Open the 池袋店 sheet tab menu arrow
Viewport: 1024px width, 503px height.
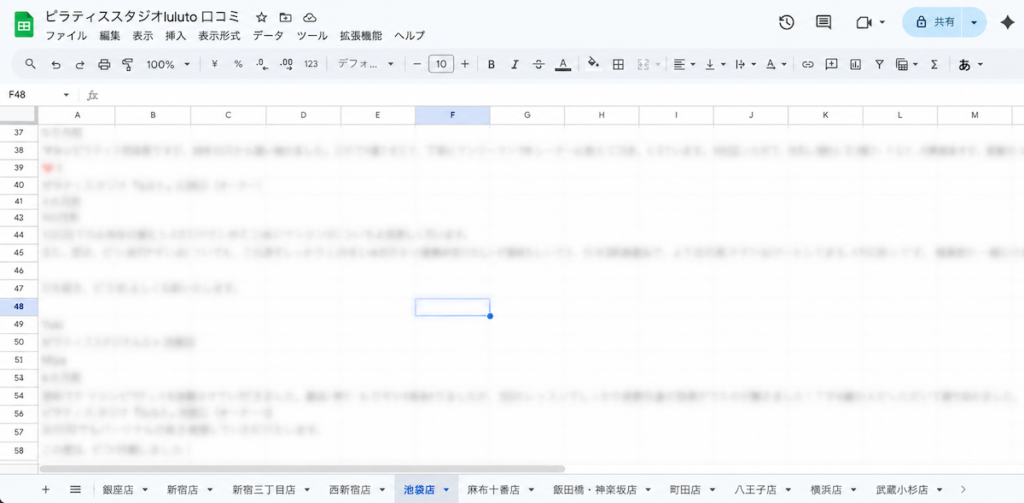pos(446,490)
